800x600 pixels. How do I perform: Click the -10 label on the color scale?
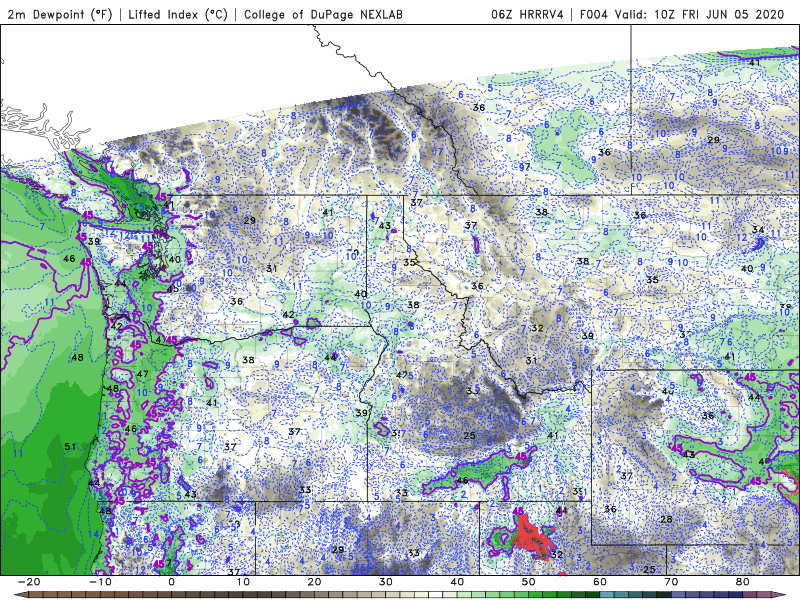[100, 582]
